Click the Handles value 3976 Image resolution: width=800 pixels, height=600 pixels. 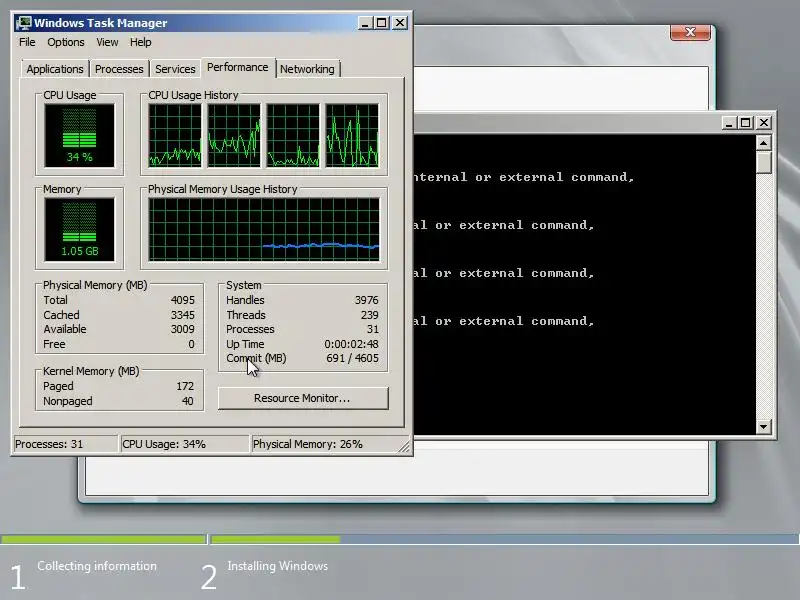pyautogui.click(x=367, y=300)
